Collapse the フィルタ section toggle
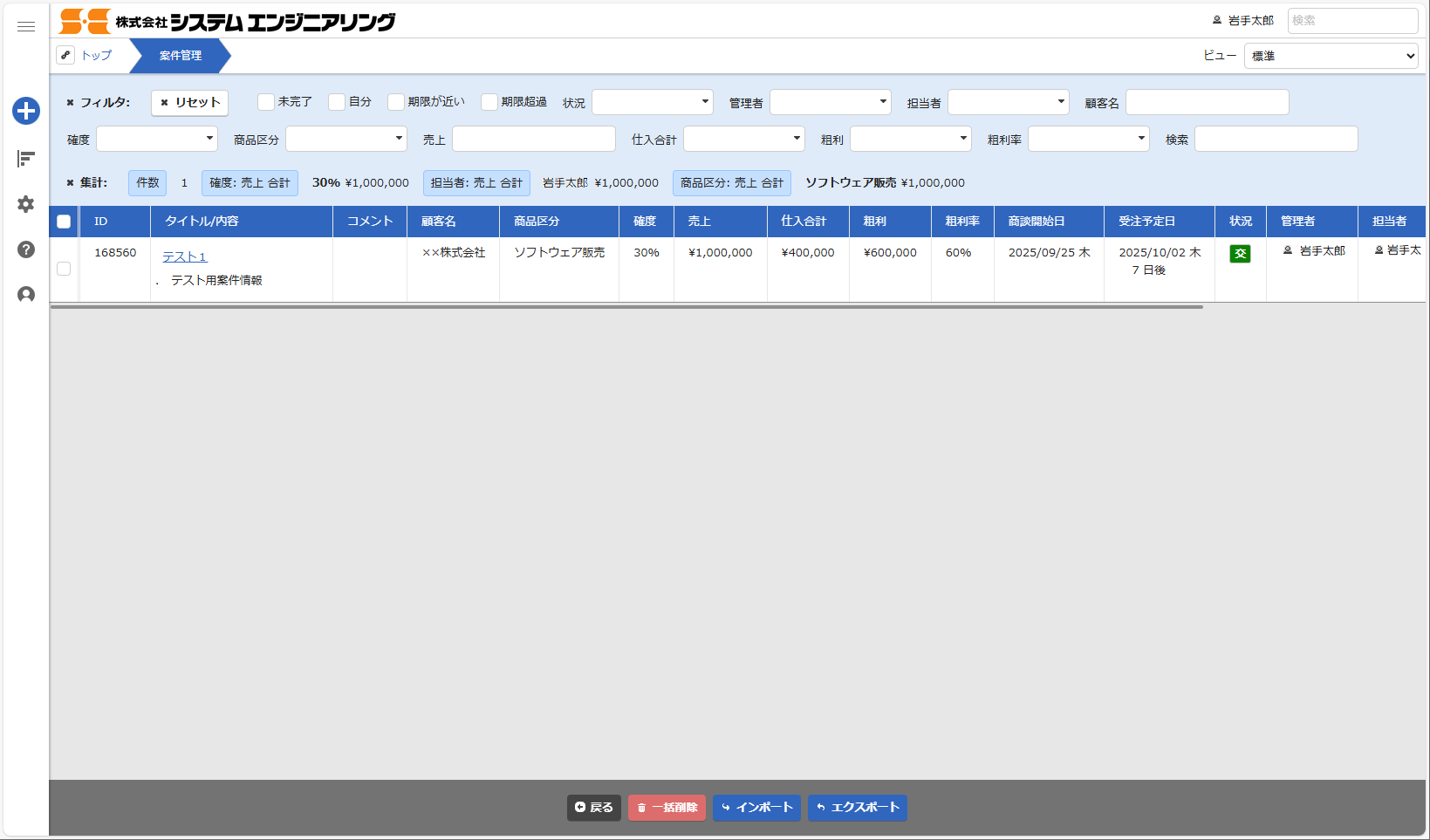Viewport: 1430px width, 840px height. (71, 103)
